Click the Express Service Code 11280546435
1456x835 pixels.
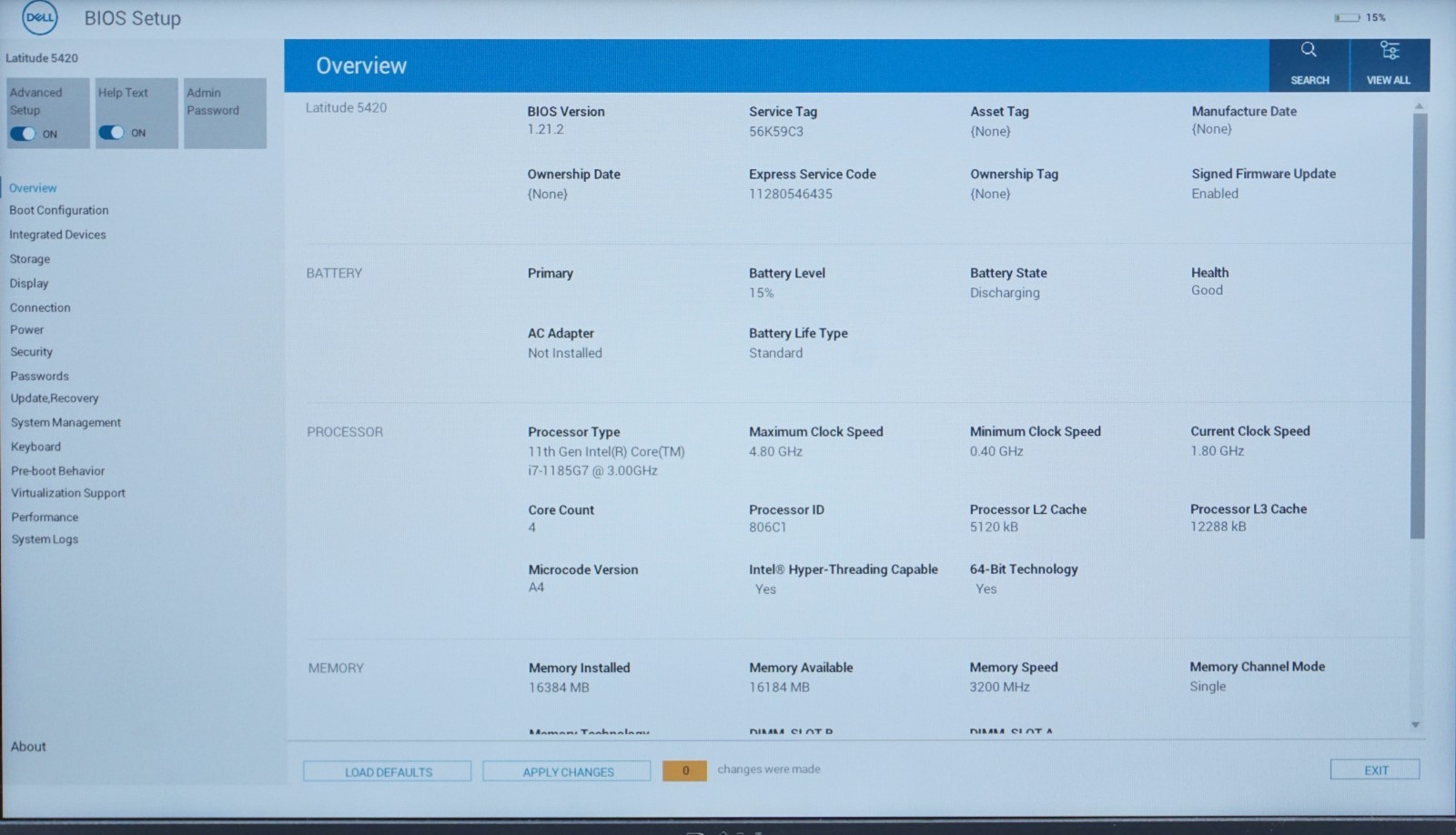point(791,194)
